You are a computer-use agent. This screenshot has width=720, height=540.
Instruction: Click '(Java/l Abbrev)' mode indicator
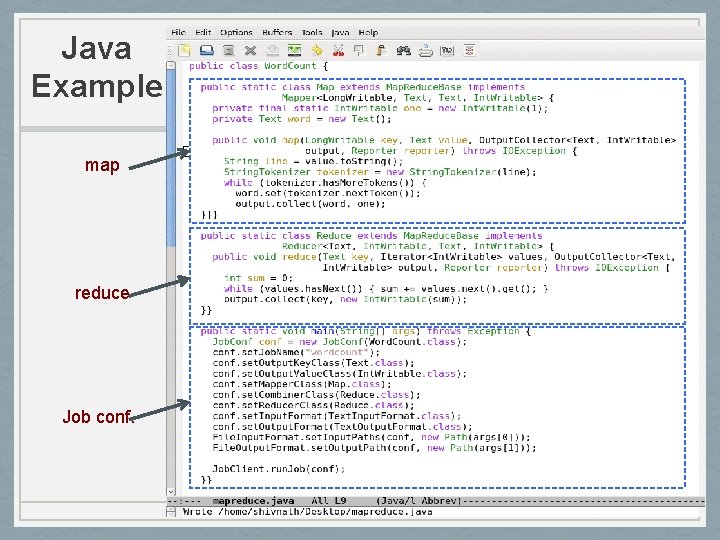click(x=419, y=501)
